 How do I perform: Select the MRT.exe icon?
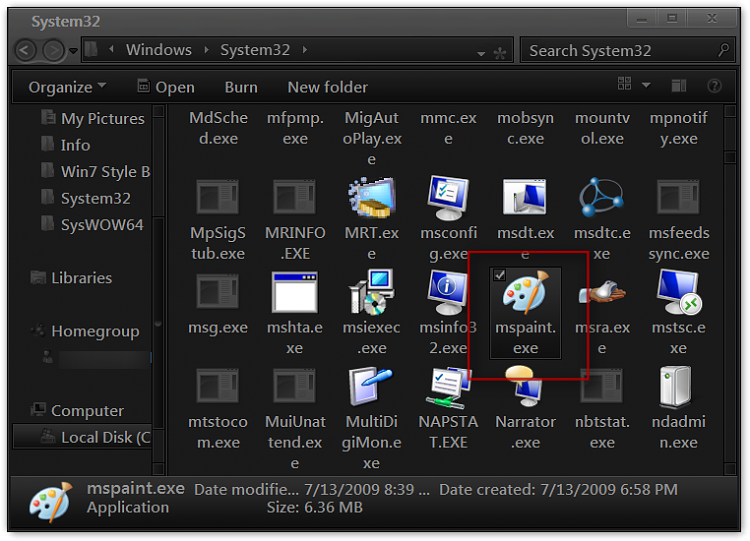(372, 197)
